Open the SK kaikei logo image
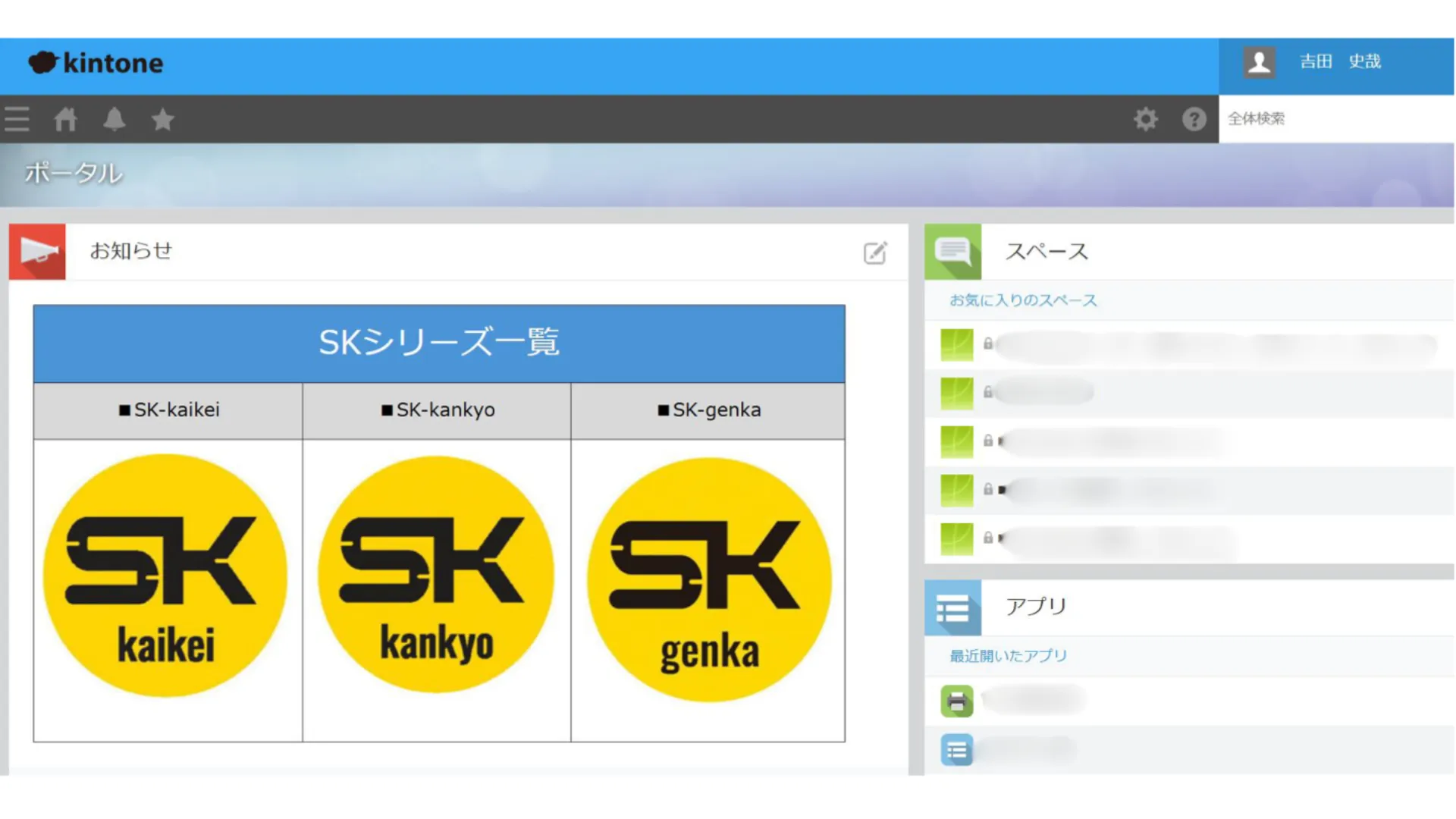 [165, 576]
